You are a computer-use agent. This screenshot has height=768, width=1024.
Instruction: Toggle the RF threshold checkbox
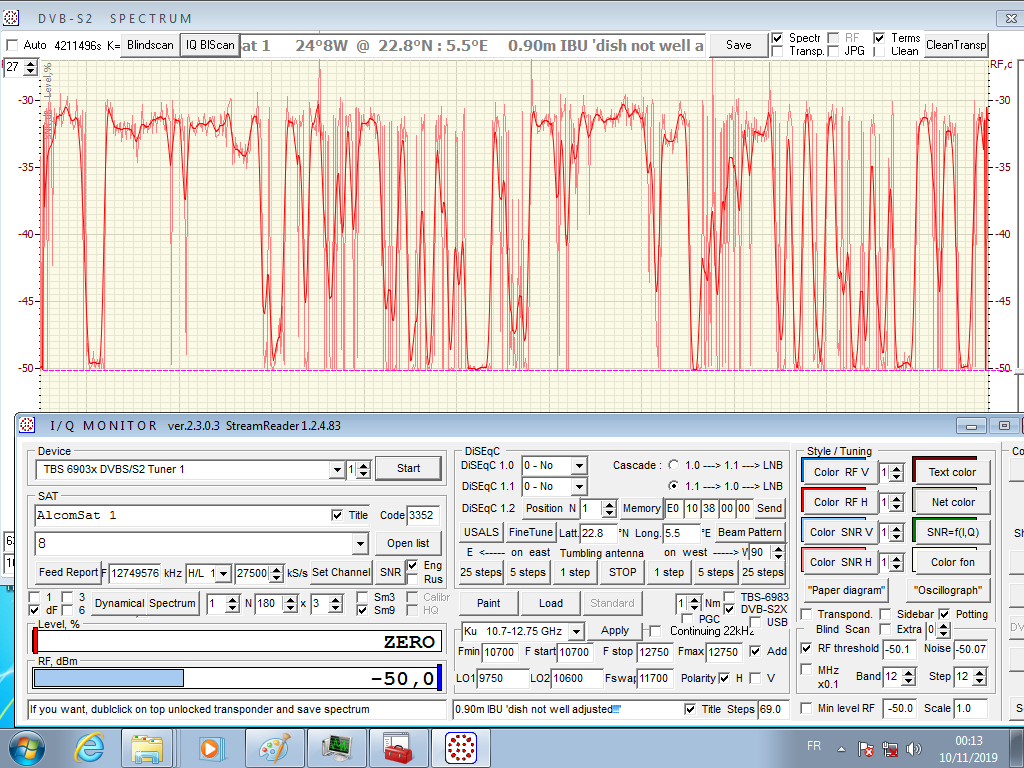[x=807, y=648]
